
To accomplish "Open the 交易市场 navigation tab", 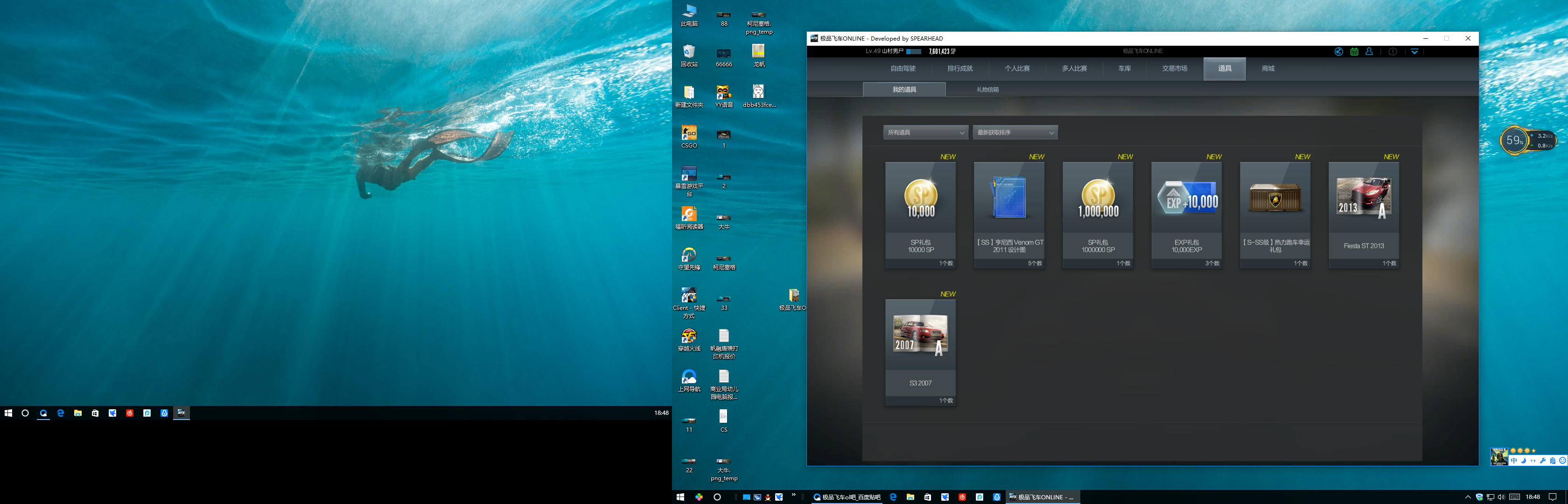I will pyautogui.click(x=1174, y=69).
